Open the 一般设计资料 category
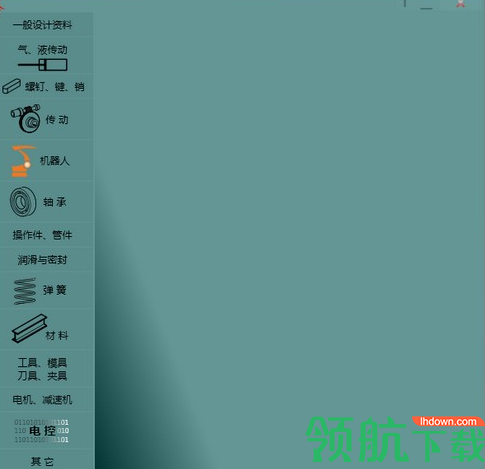This screenshot has height=469, width=485. point(42,25)
